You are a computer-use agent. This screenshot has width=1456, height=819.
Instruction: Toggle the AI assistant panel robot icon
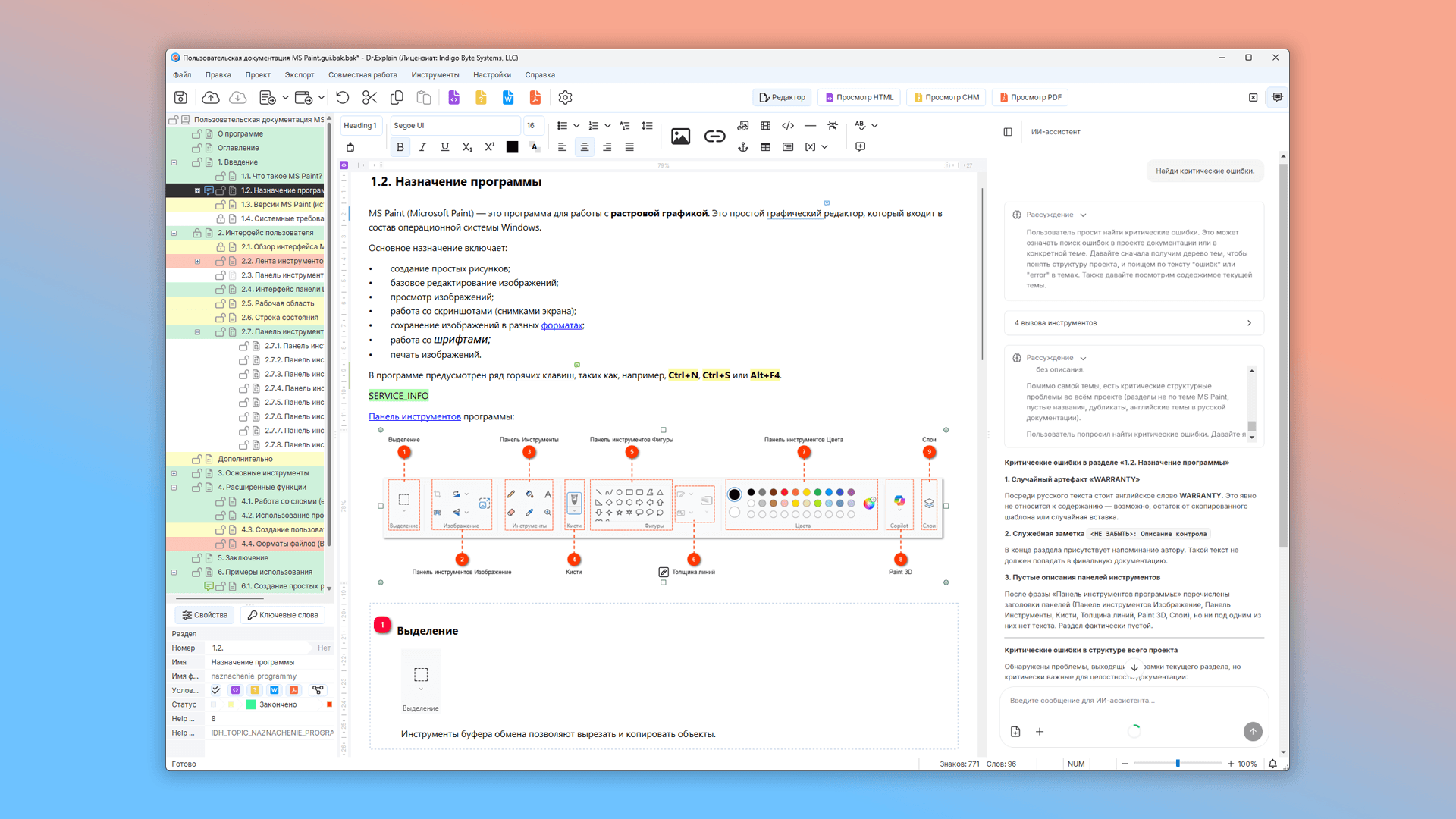1278,97
